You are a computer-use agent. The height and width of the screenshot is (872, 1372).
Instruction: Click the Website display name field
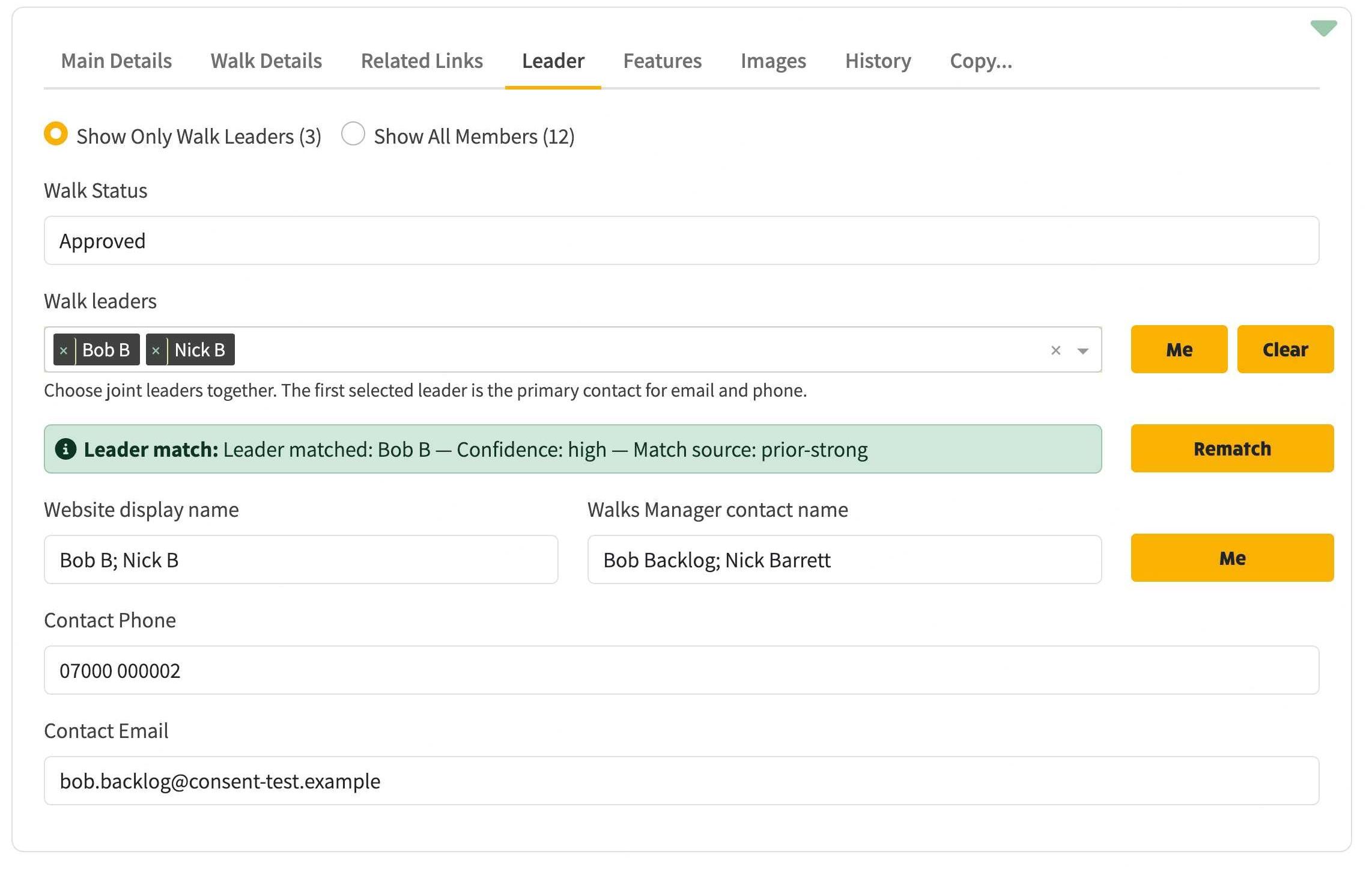[x=301, y=559]
